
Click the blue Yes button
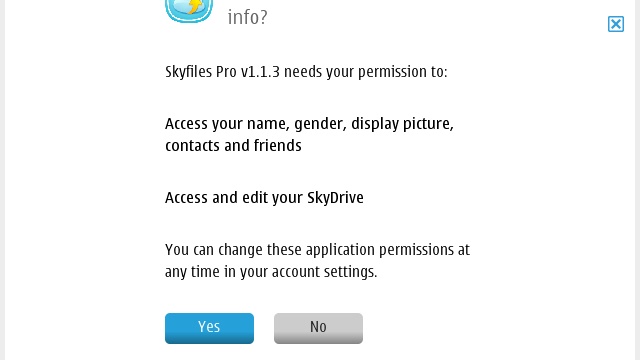(209, 328)
